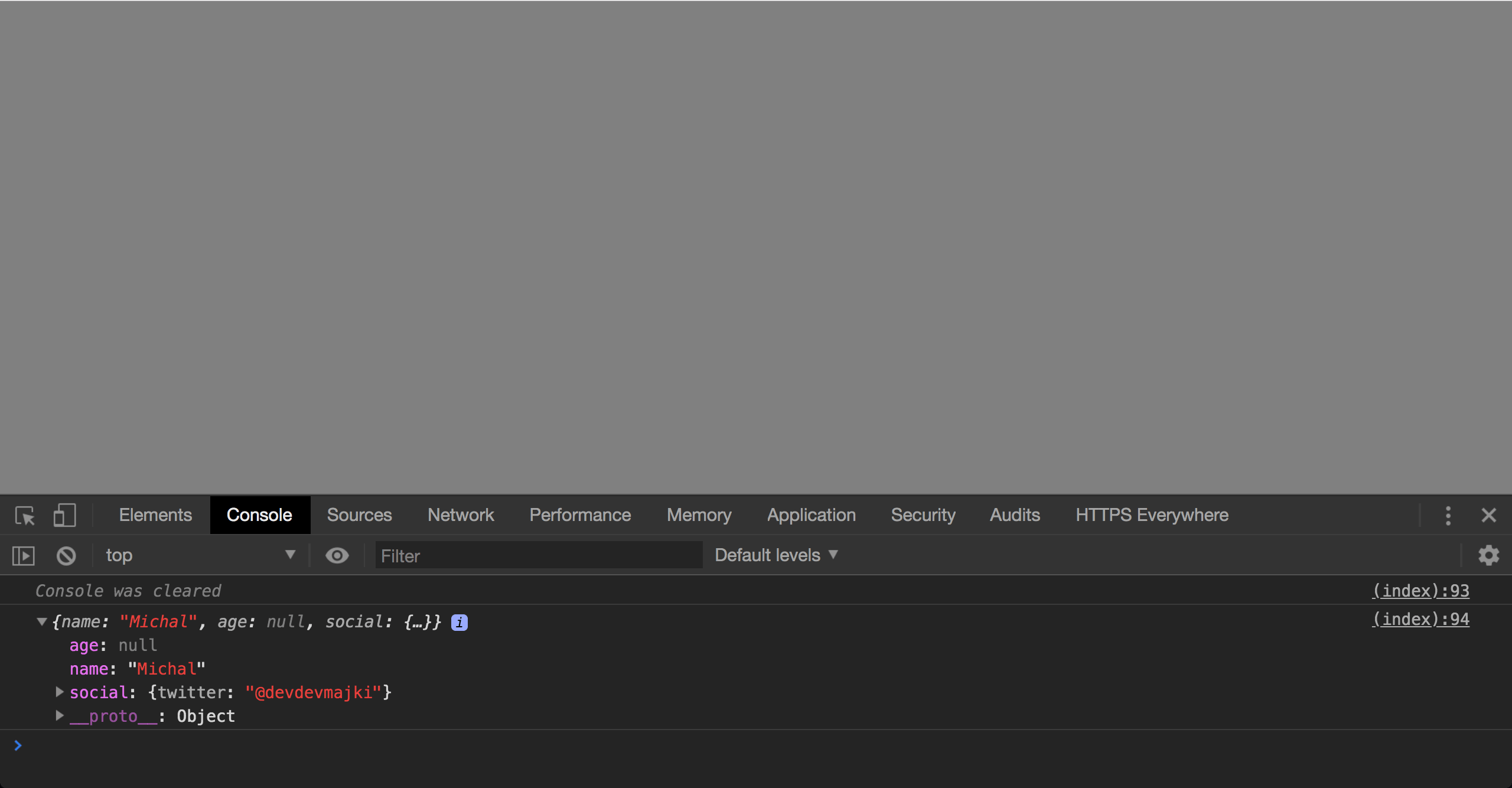
Task: Focus the console Filter field
Action: [x=539, y=555]
